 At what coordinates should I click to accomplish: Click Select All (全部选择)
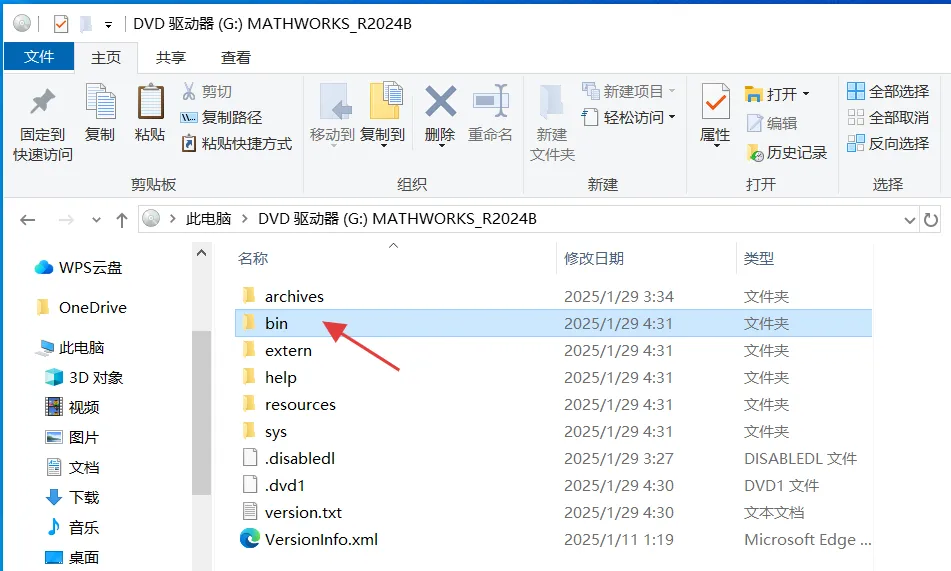click(888, 91)
